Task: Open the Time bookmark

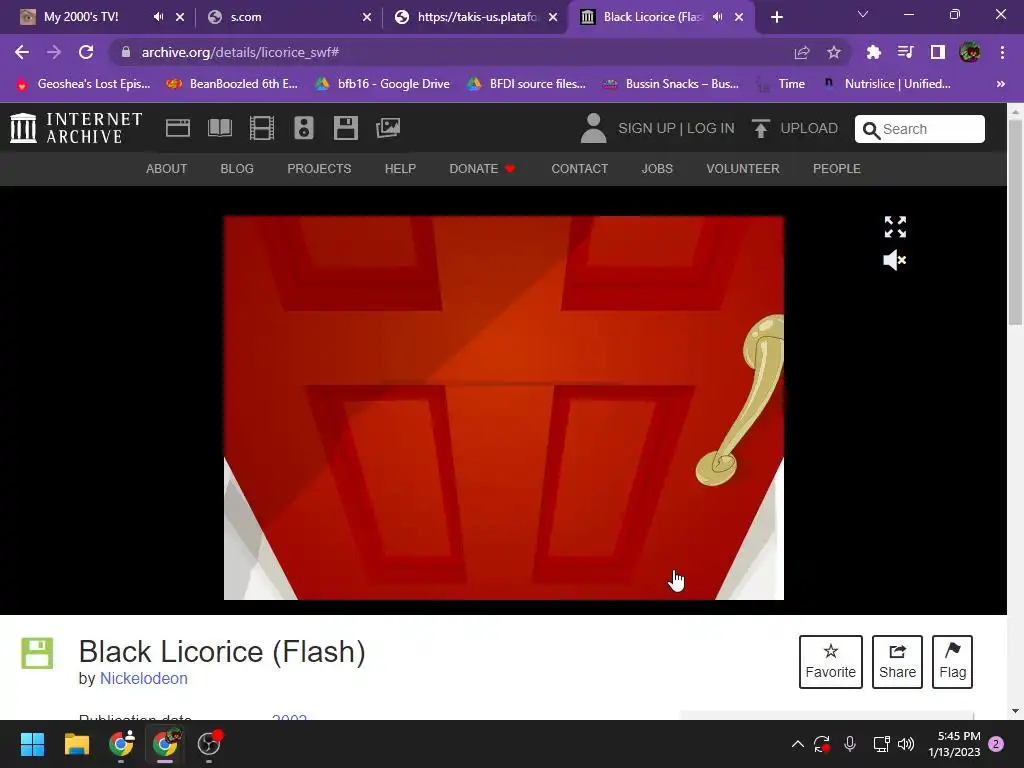Action: (780, 84)
